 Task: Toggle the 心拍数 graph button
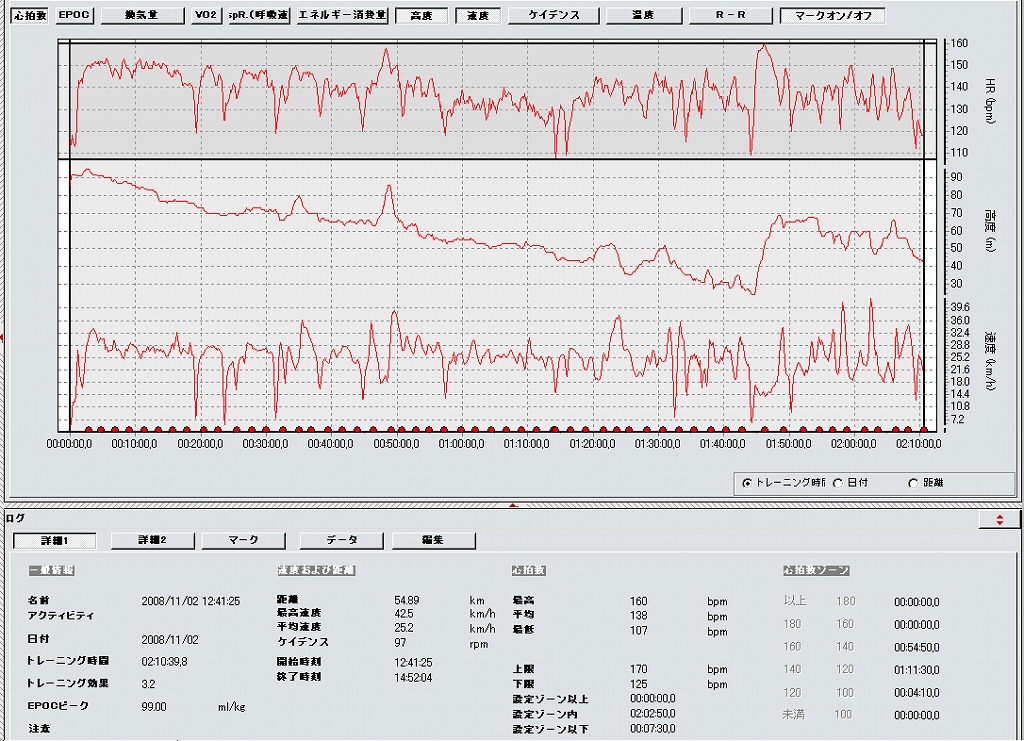[x=30, y=15]
